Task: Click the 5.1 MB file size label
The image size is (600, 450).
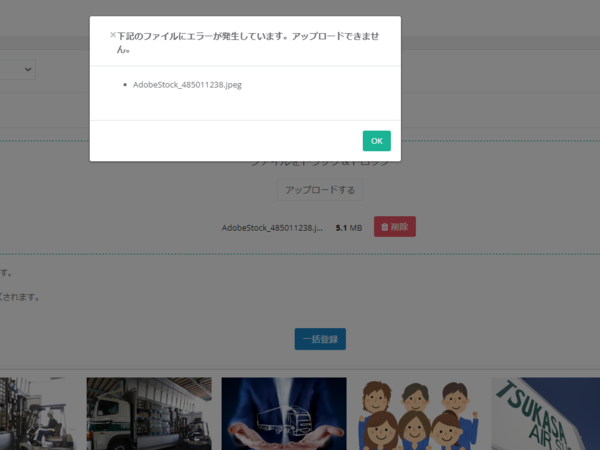Action: [348, 227]
